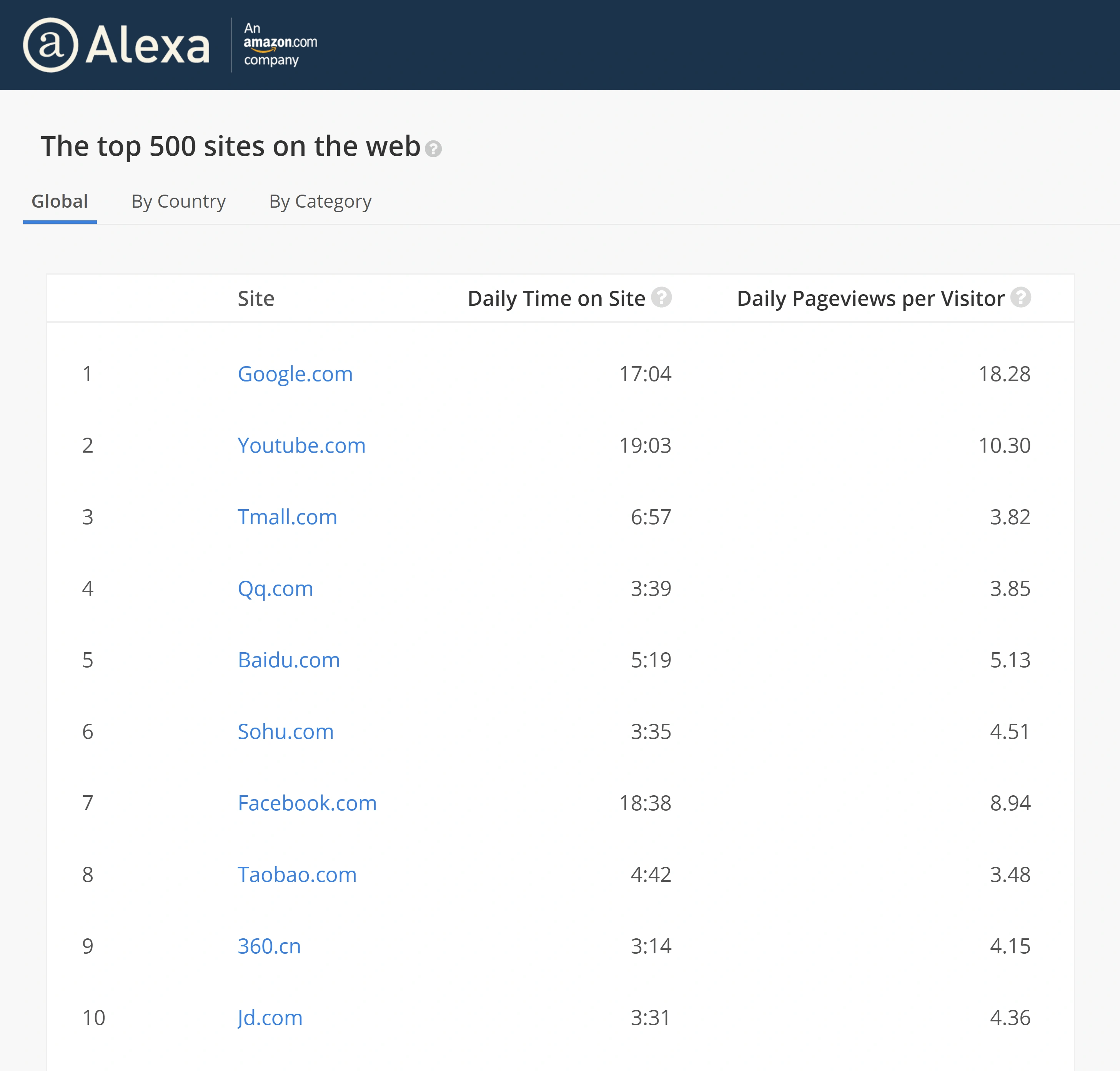Screen dimensions: 1120x1071
Task: Click Taobao's pageviews value 3.48
Action: coord(1010,874)
